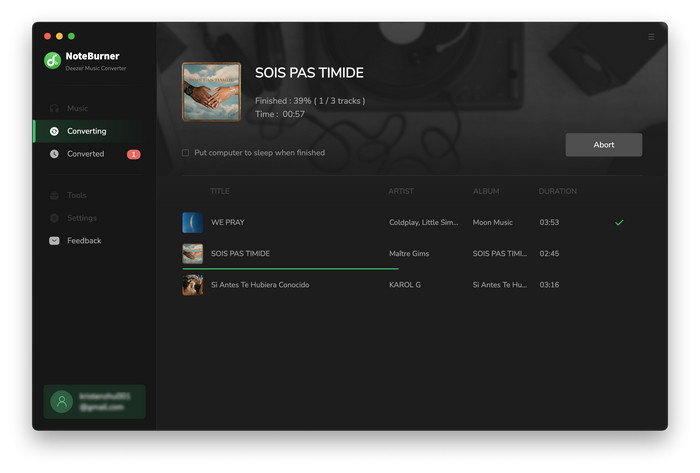Screen dimensions: 700x473
Task: Click SOIS PAS TIMIDE row thumbnail
Action: click(192, 253)
